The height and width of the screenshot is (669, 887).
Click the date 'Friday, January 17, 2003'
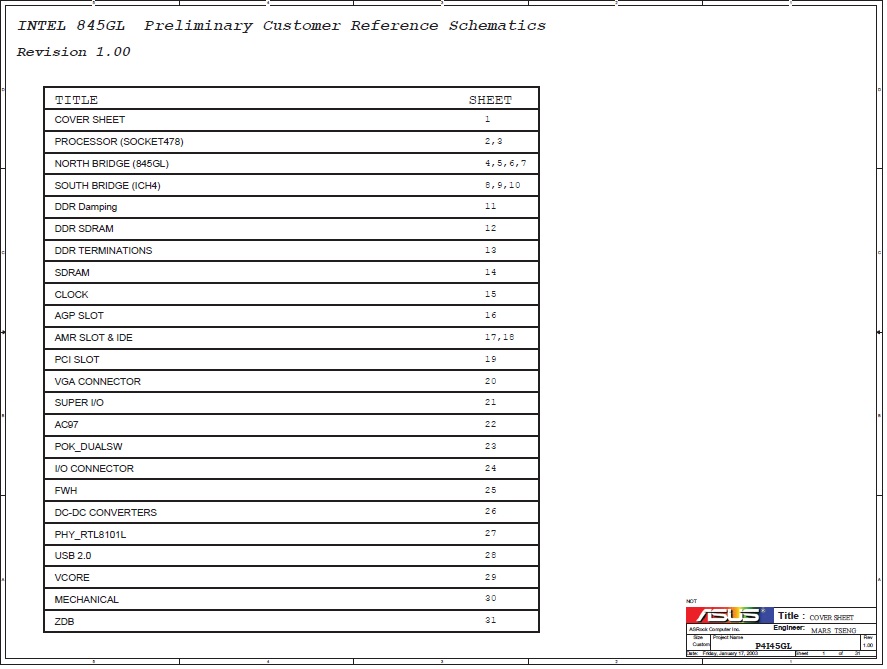[x=730, y=654]
